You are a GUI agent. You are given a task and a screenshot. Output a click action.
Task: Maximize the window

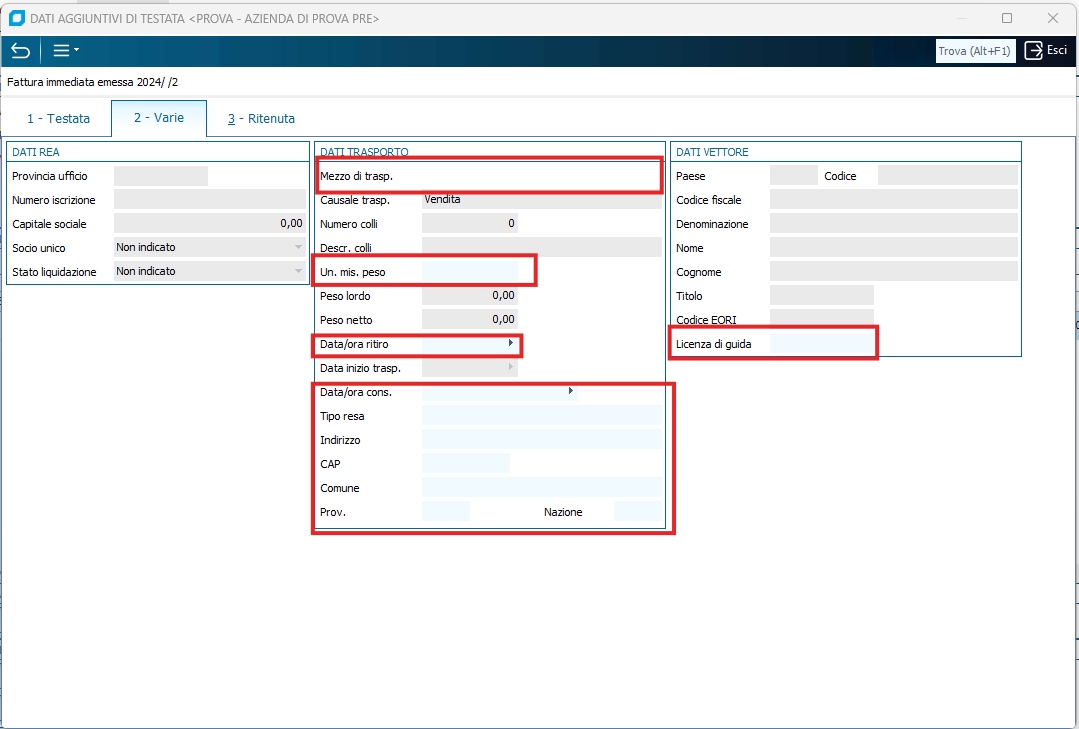point(1007,18)
